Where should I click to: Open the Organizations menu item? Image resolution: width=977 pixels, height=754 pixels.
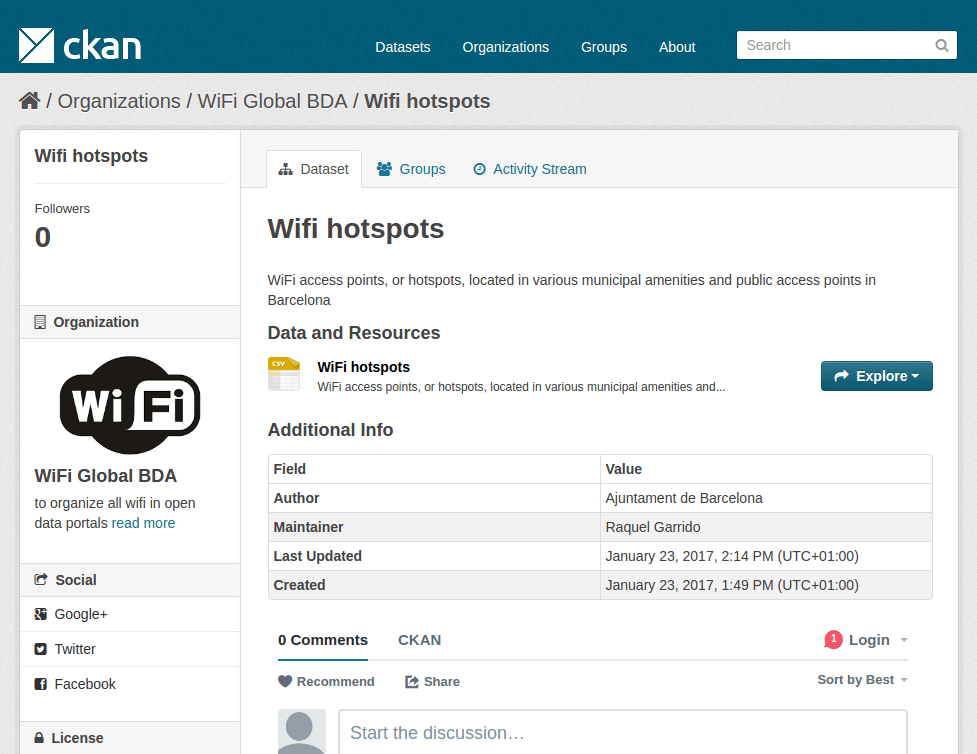tap(505, 47)
